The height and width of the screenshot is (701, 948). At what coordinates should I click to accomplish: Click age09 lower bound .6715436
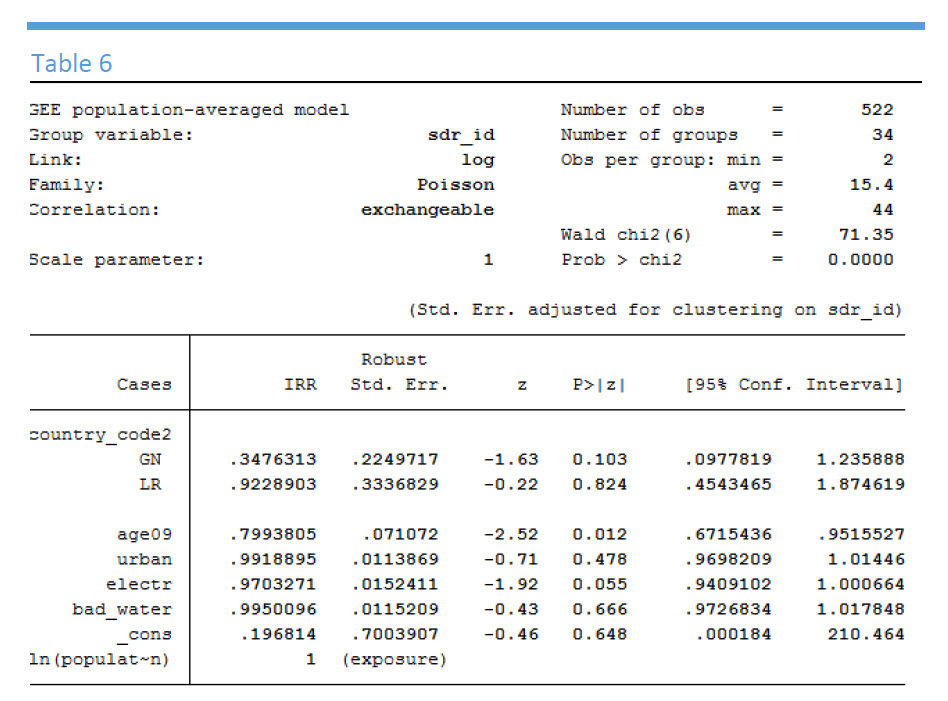coord(729,535)
